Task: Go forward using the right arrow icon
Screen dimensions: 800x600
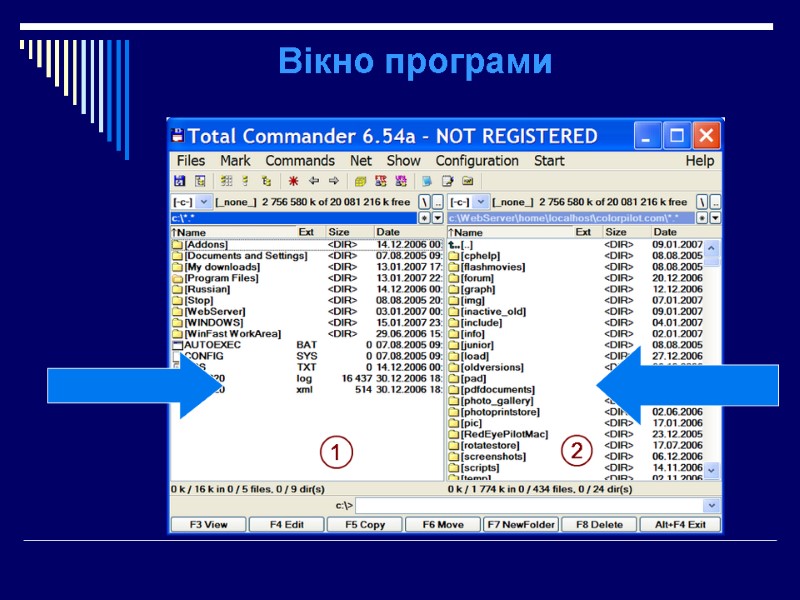Action: (334, 181)
